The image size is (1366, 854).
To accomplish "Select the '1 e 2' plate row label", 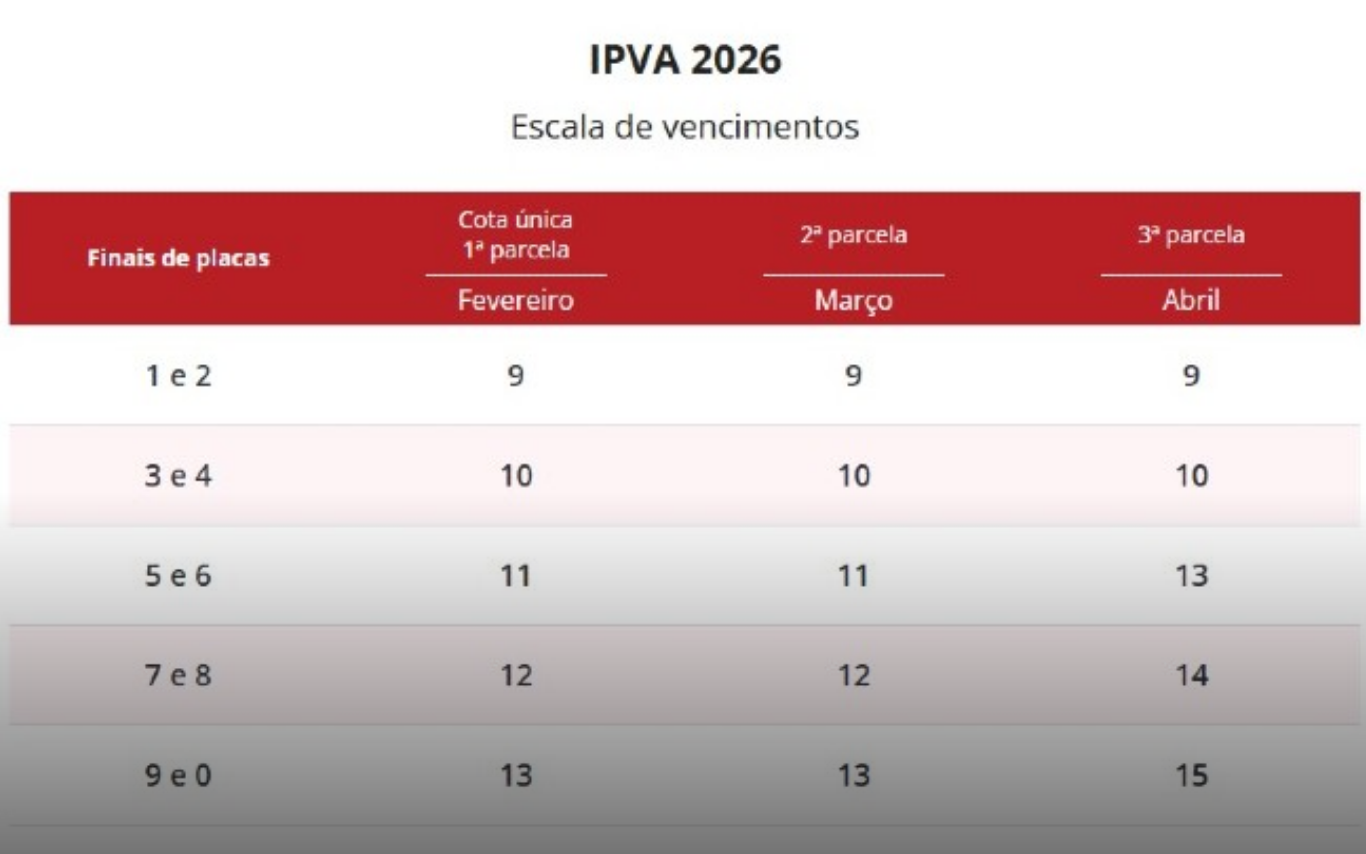I will coord(178,376).
